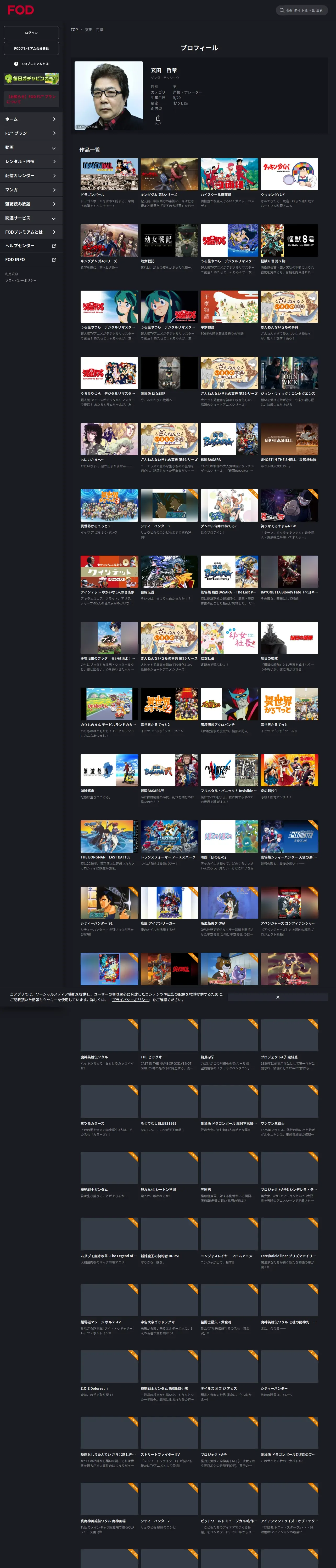Open the キングダム 第4シリーズ thumbnail
The height and width of the screenshot is (1568, 336).
[109, 240]
